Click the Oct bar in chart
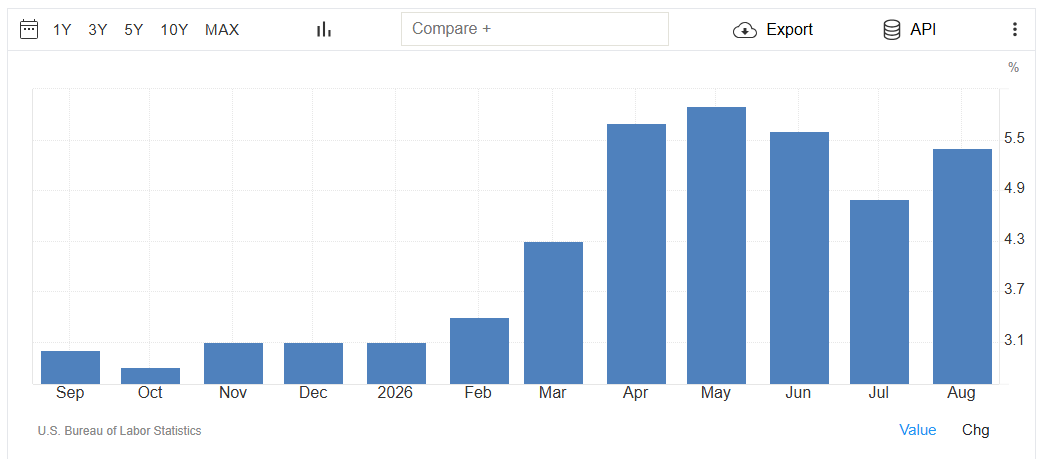This screenshot has width=1051, height=459. (150, 376)
